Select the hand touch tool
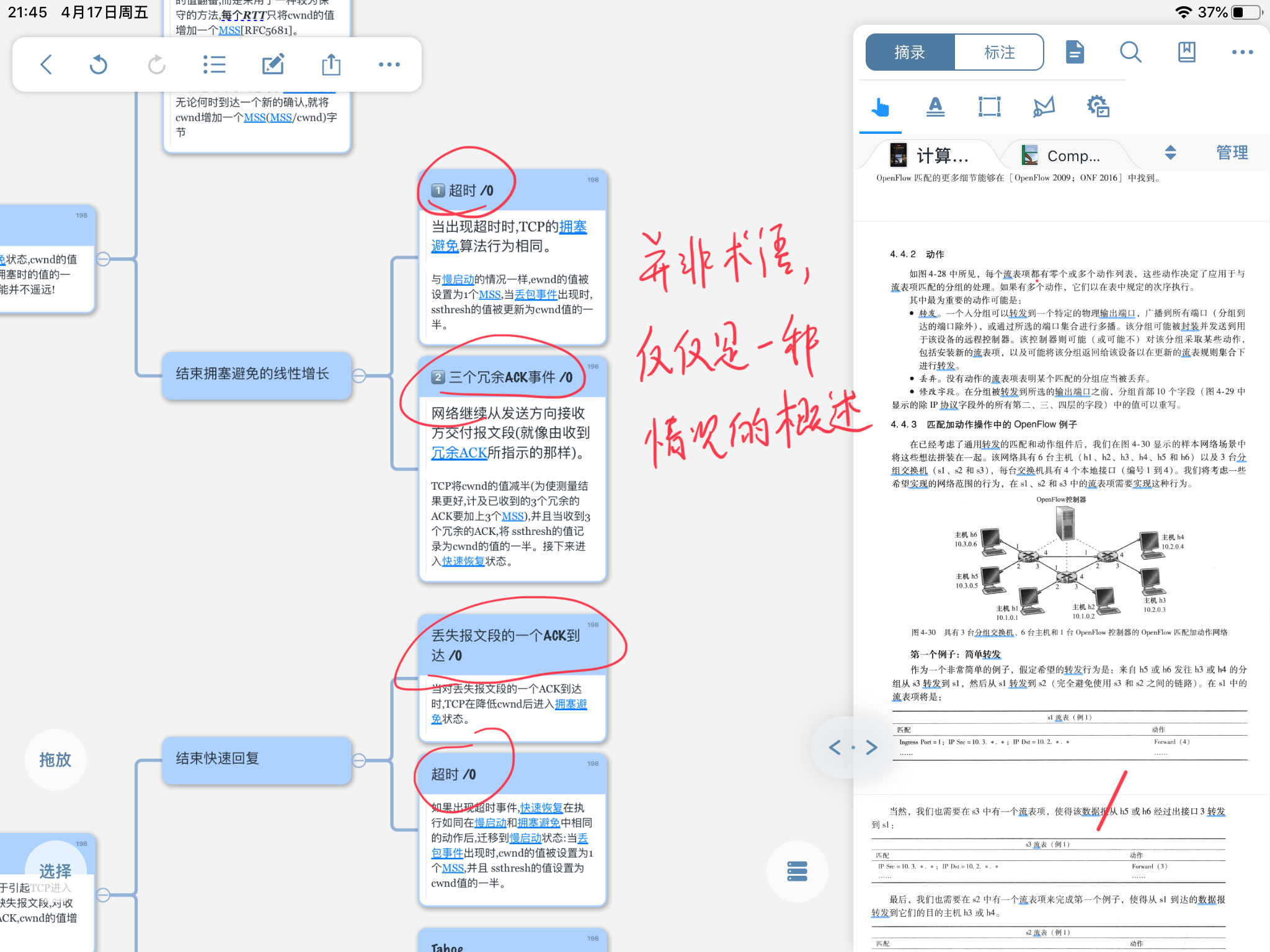This screenshot has width=1270, height=952. [880, 107]
